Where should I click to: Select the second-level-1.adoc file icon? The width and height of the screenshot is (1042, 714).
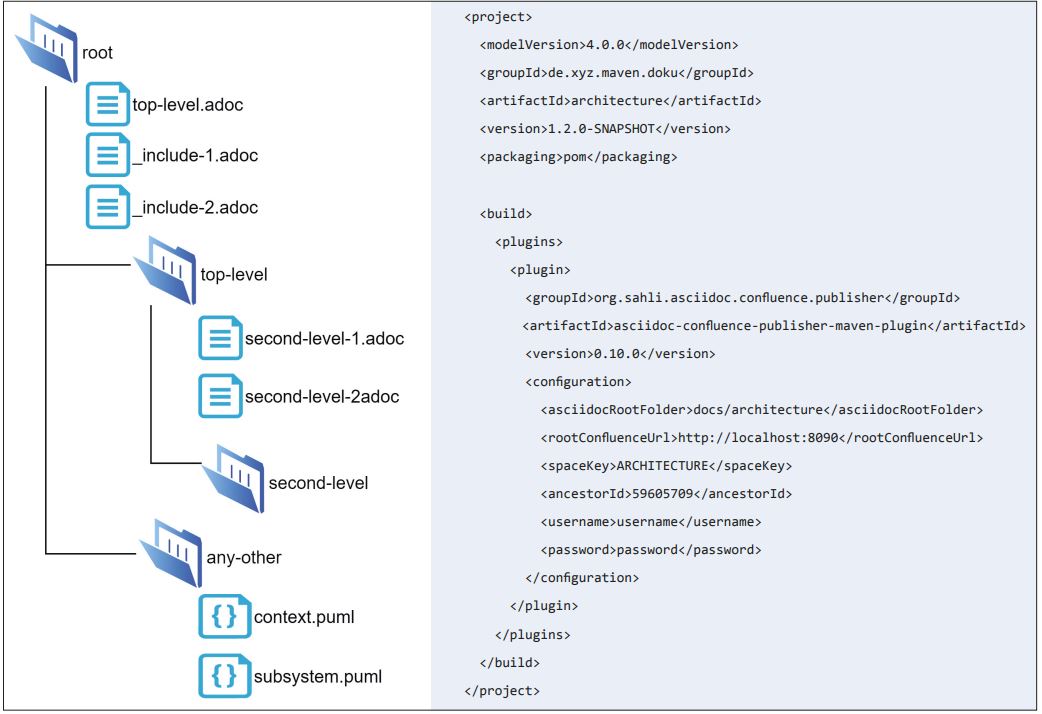coord(220,338)
